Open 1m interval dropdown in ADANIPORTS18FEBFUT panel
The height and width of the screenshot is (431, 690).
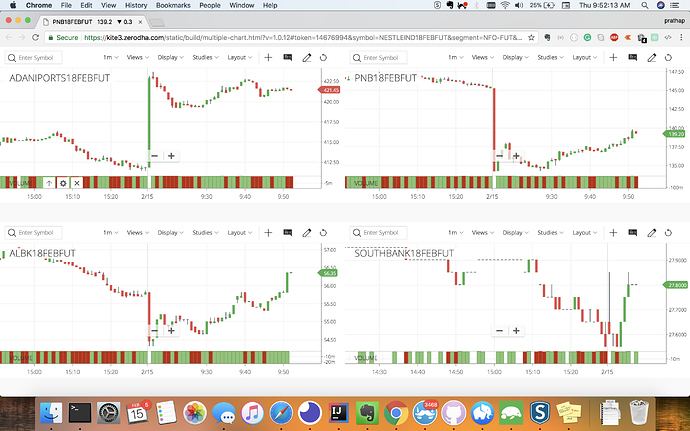[110, 58]
